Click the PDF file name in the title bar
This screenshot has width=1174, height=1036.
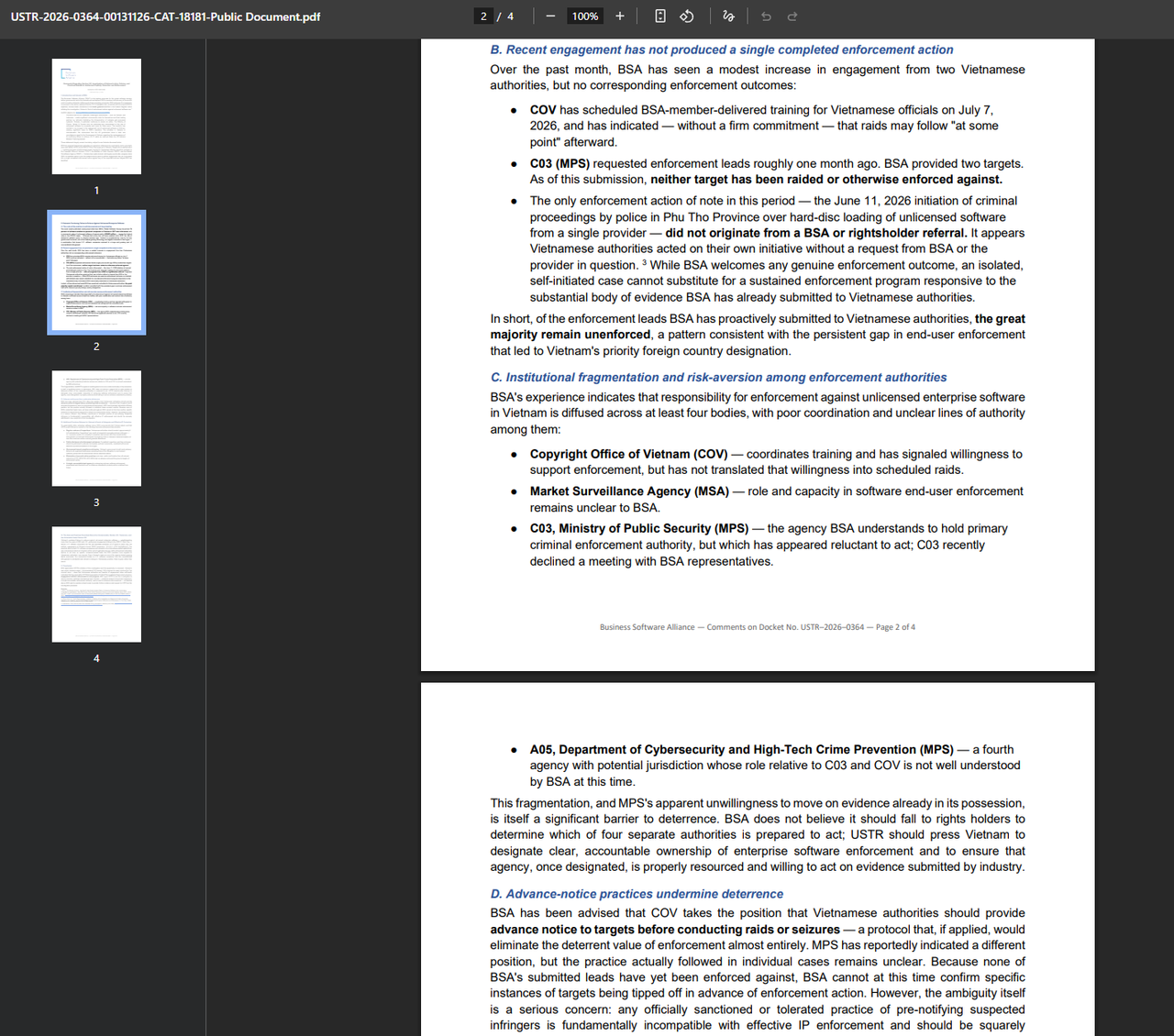[165, 17]
